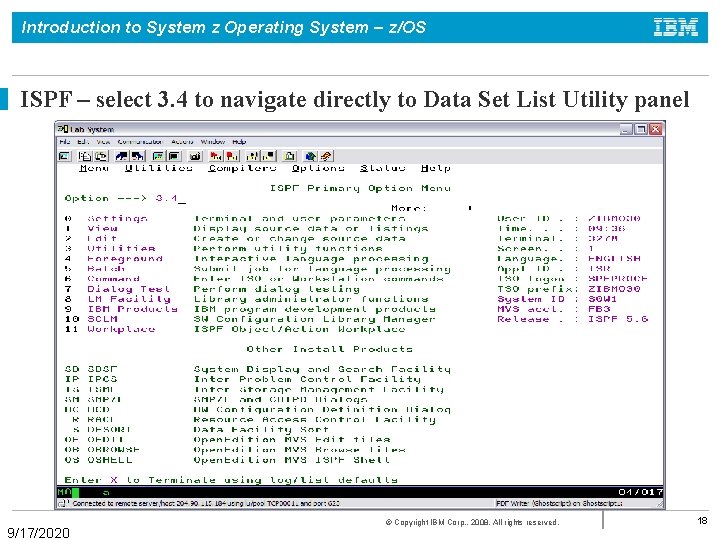Viewport: 720px width, 540px height.
Task: Select IP IPCS option
Action: pyautogui.click(x=102, y=380)
